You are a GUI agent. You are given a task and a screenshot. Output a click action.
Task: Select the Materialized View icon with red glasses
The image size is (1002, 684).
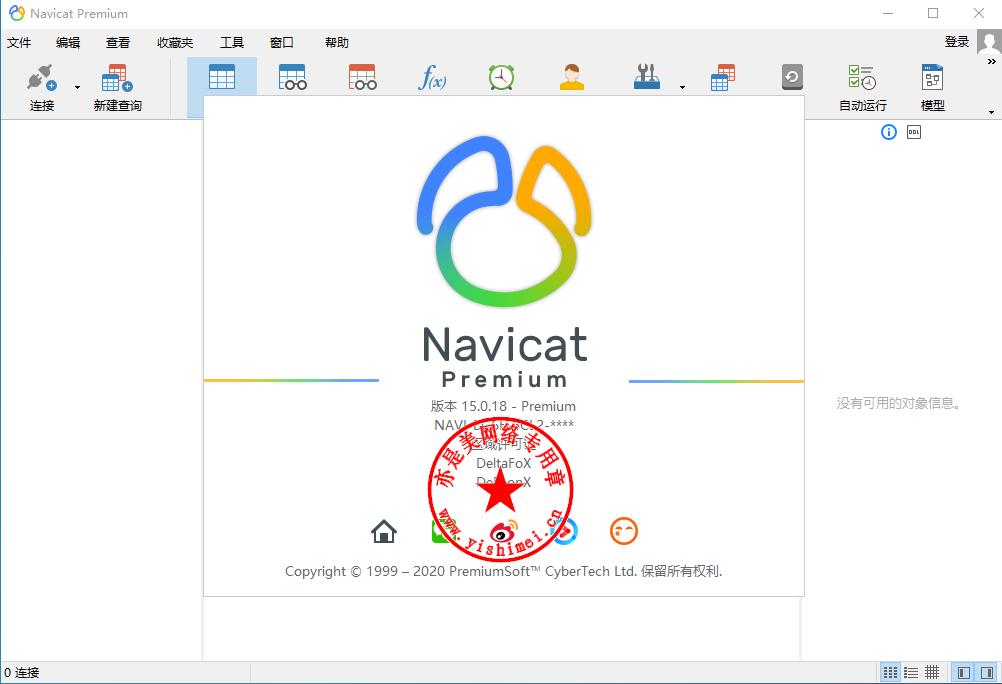[x=362, y=77]
